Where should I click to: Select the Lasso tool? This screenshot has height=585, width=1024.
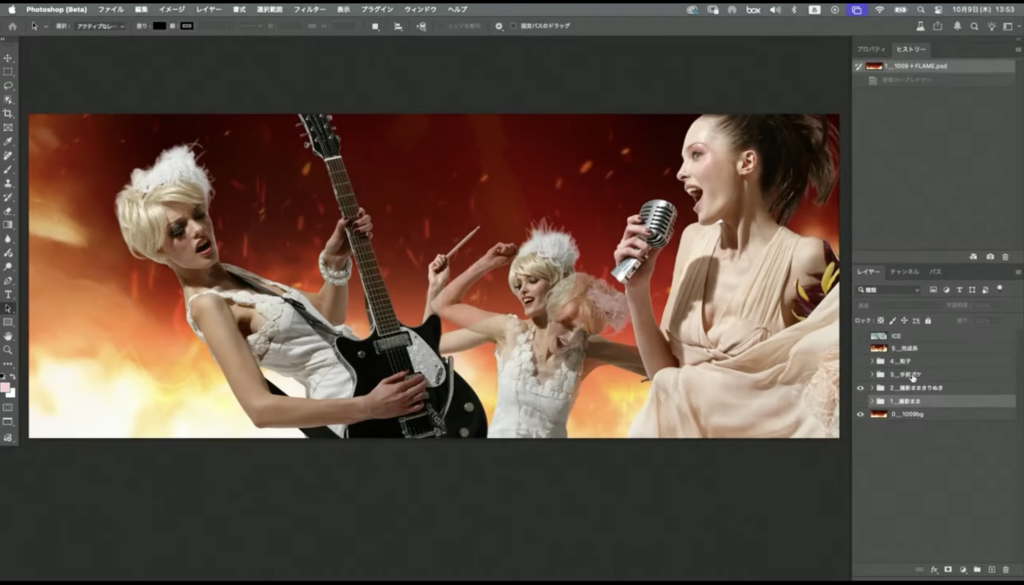pos(8,86)
